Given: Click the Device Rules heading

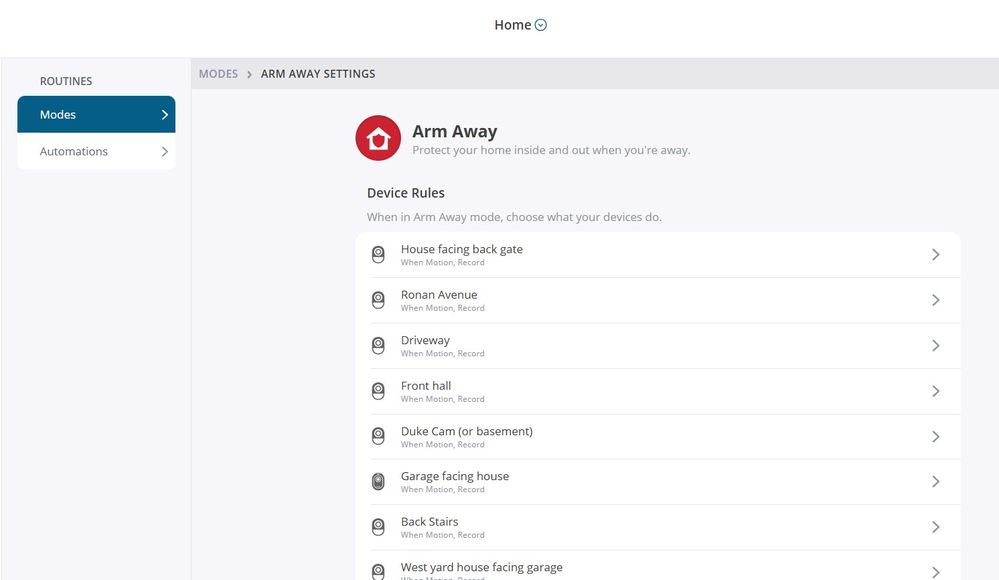Looking at the screenshot, I should (405, 193).
